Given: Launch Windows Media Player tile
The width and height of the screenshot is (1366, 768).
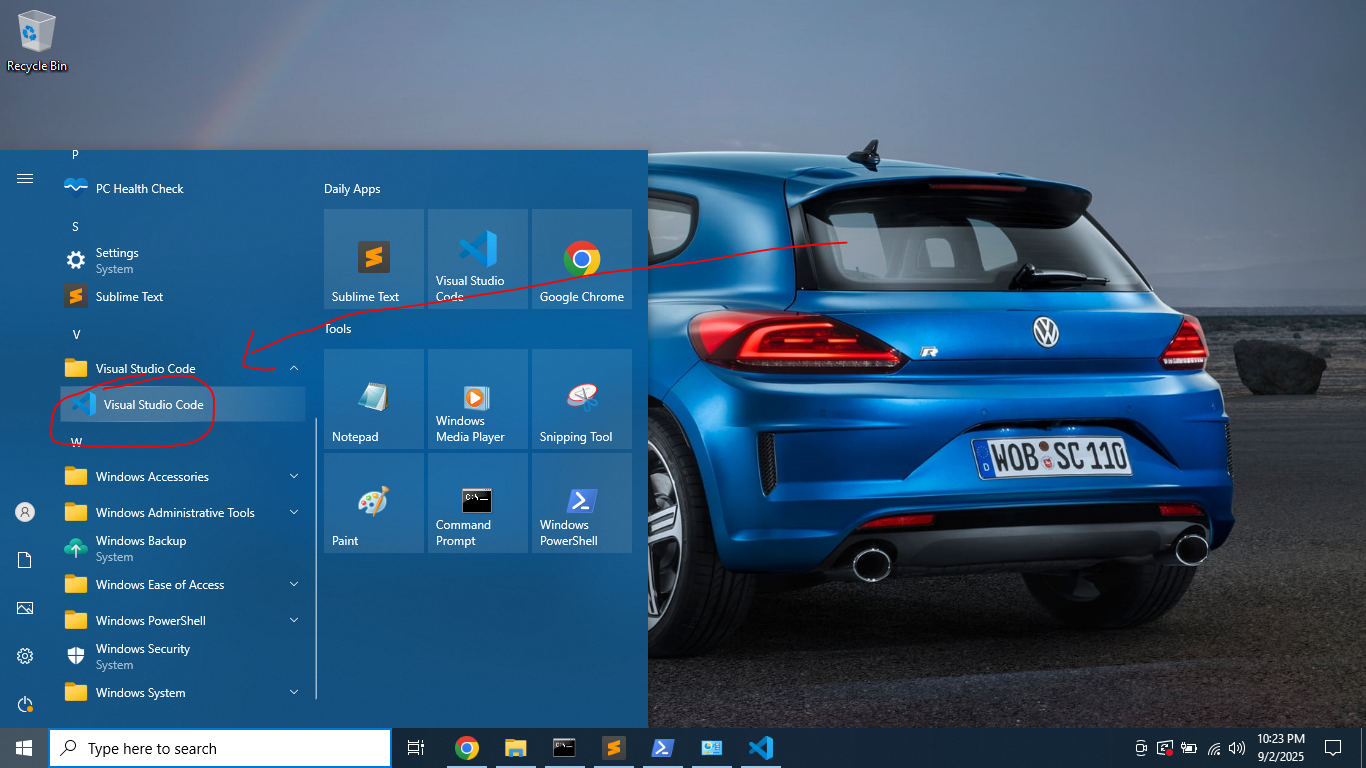Looking at the screenshot, I should 477,399.
